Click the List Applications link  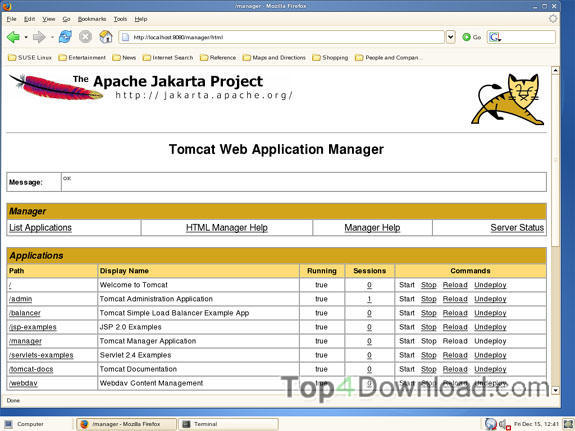point(40,228)
